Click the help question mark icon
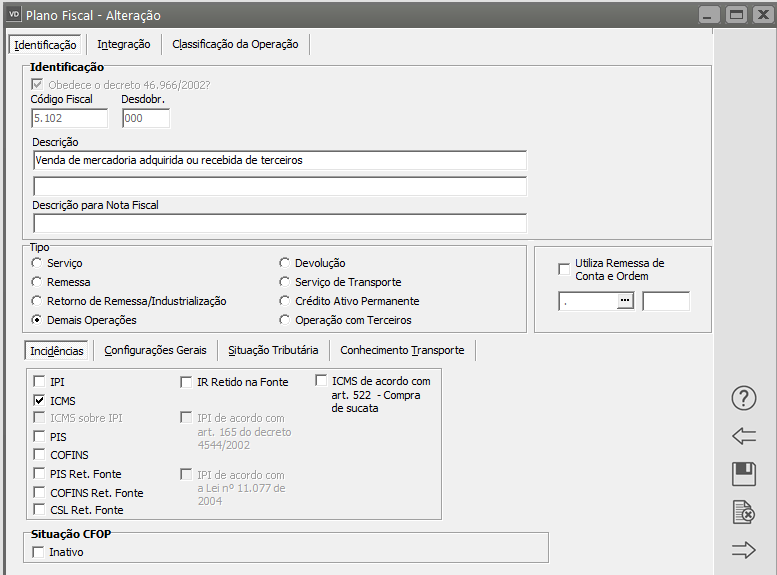The image size is (777, 575). point(744,398)
